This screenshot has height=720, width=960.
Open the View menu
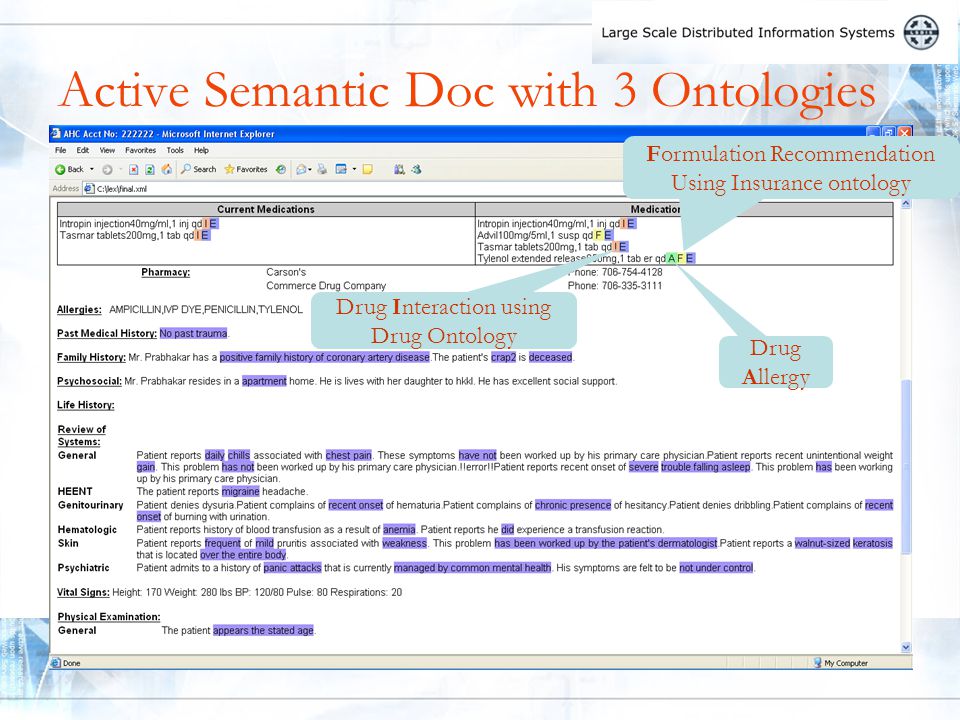(107, 150)
